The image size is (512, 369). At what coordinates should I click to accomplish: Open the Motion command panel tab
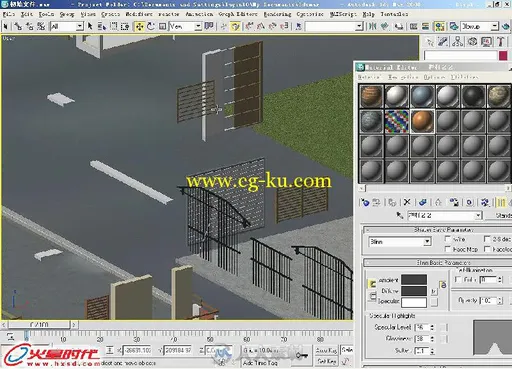pos(472,42)
